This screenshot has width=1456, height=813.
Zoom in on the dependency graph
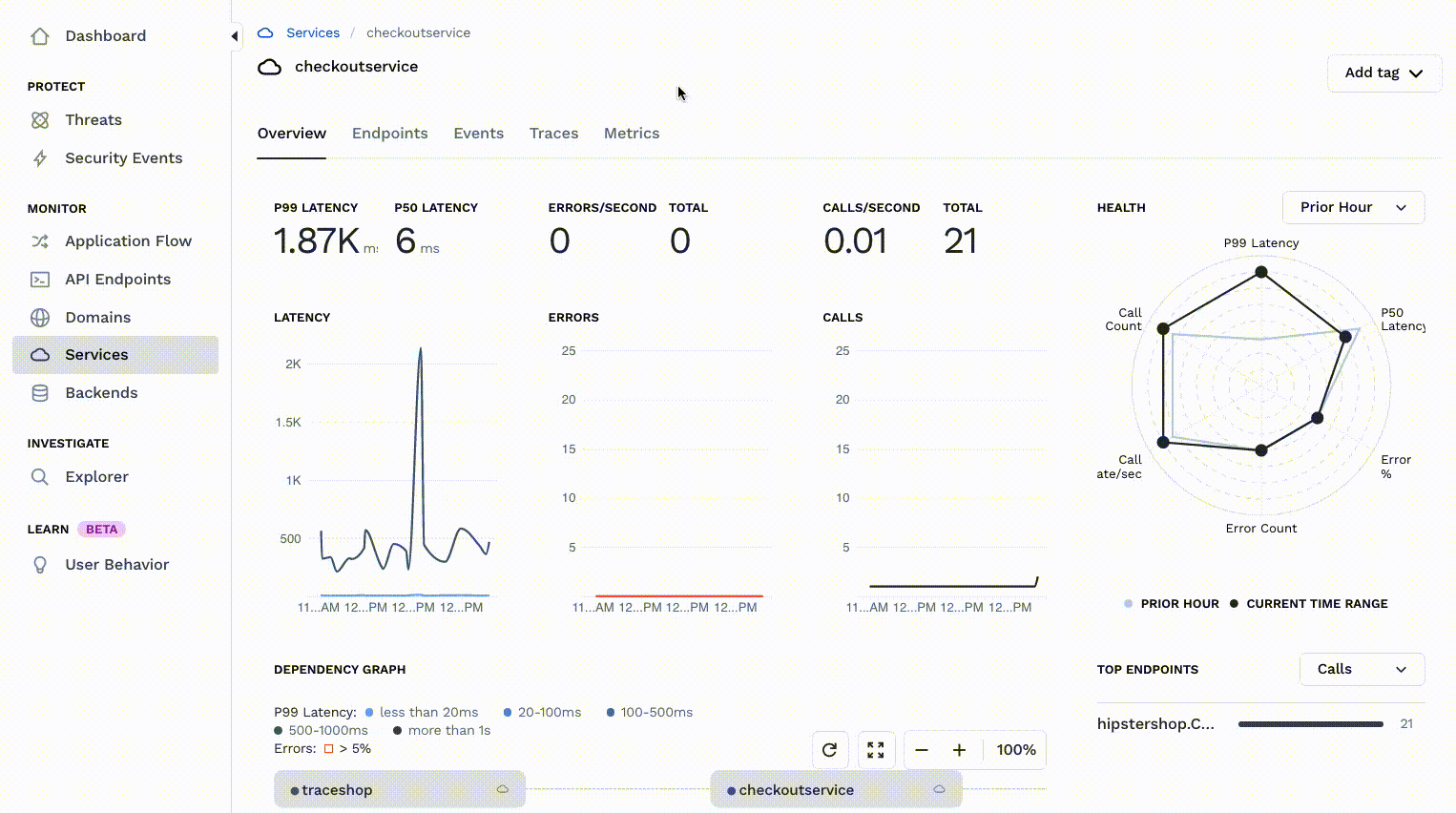[x=959, y=750]
